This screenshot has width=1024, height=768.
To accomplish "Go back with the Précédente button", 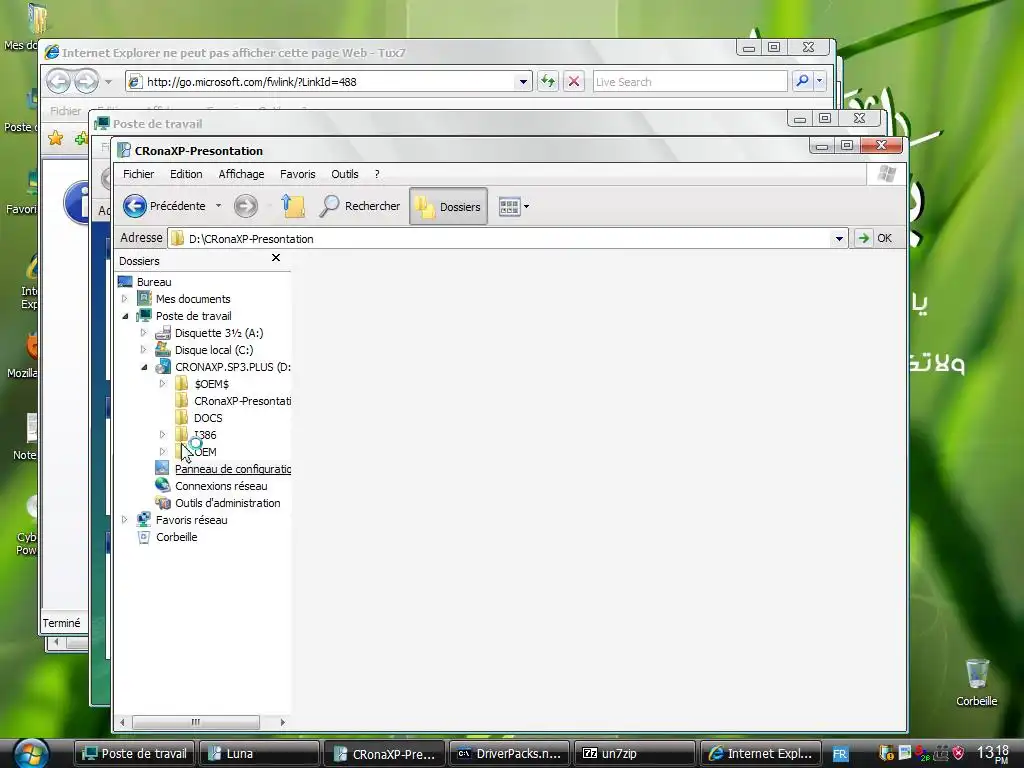I will pos(164,206).
